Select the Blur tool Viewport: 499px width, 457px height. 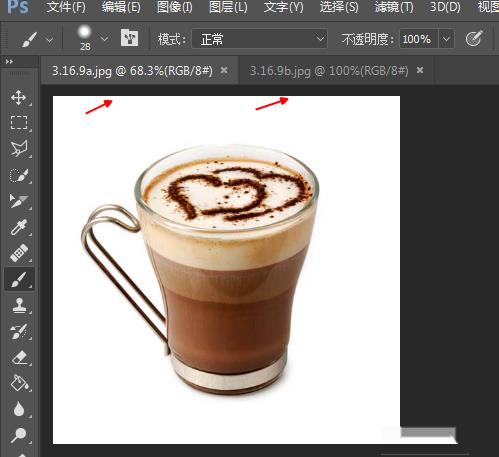(19, 409)
